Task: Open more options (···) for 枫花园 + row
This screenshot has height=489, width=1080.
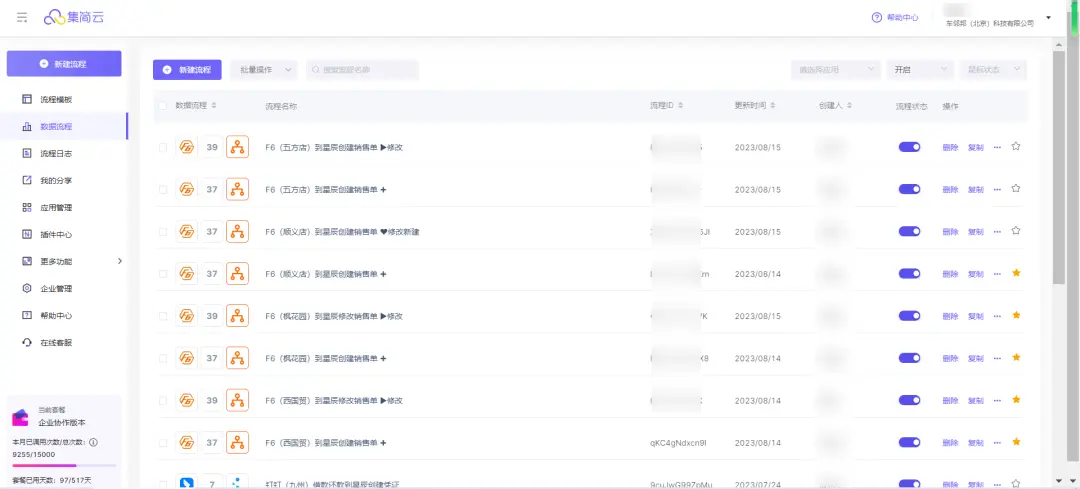Action: tap(997, 358)
